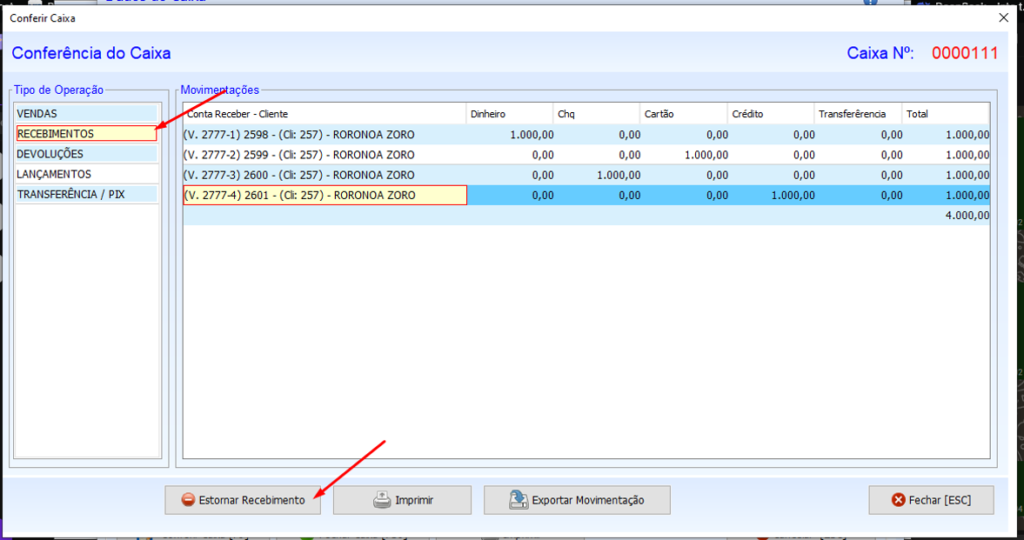
Task: Choose DEVOLUÇÕES in operation list
Action: [x=87, y=154]
